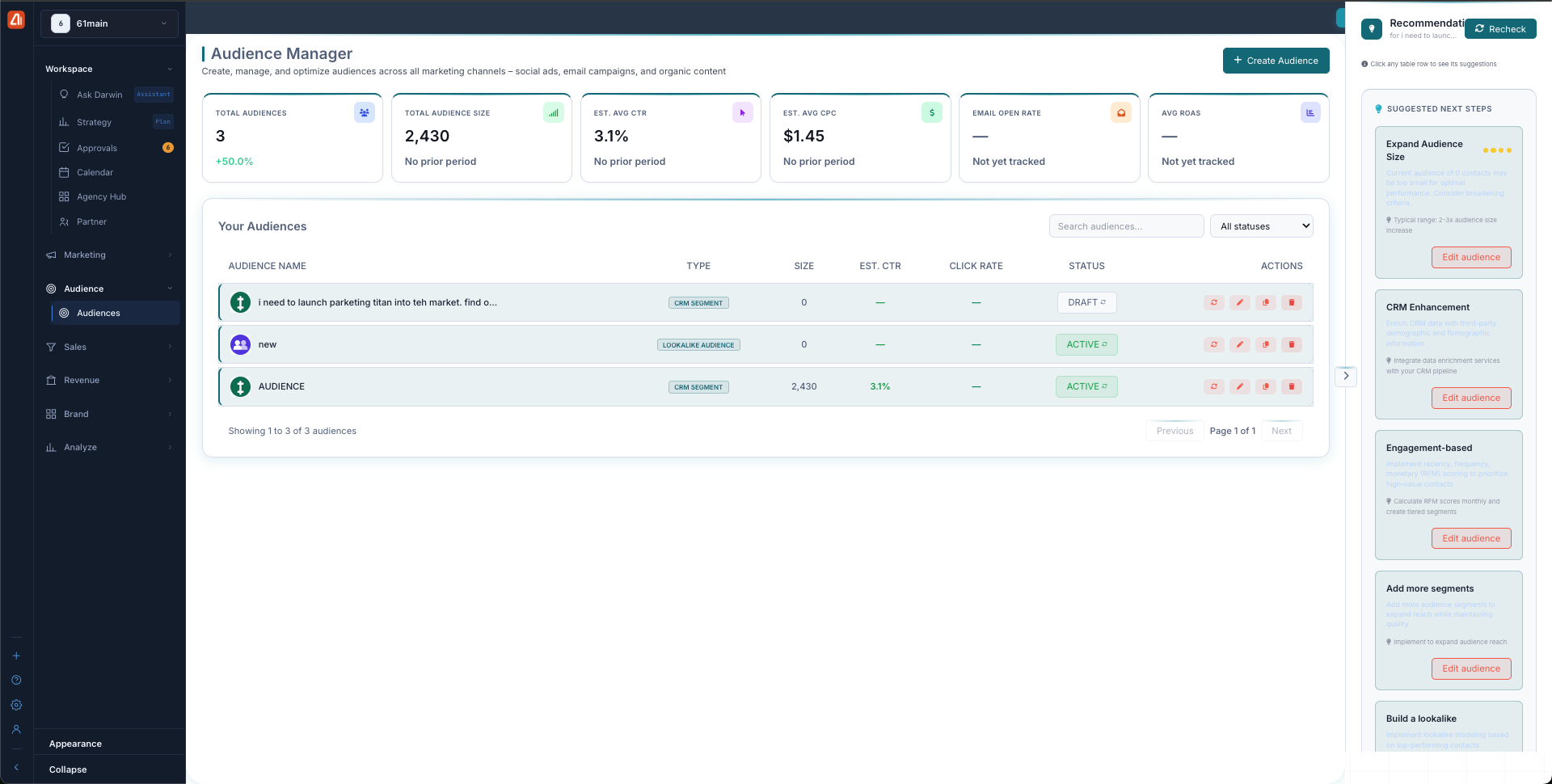The width and height of the screenshot is (1552, 784).
Task: Expand the Marketing menu section
Action: pos(109,255)
